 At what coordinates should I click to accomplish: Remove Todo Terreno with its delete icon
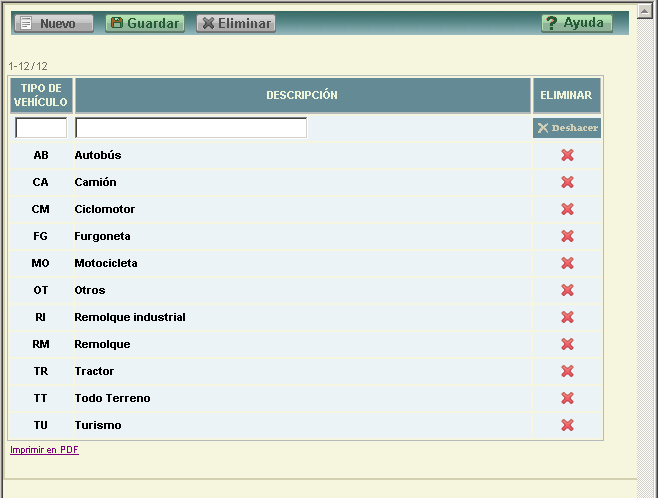[567, 398]
